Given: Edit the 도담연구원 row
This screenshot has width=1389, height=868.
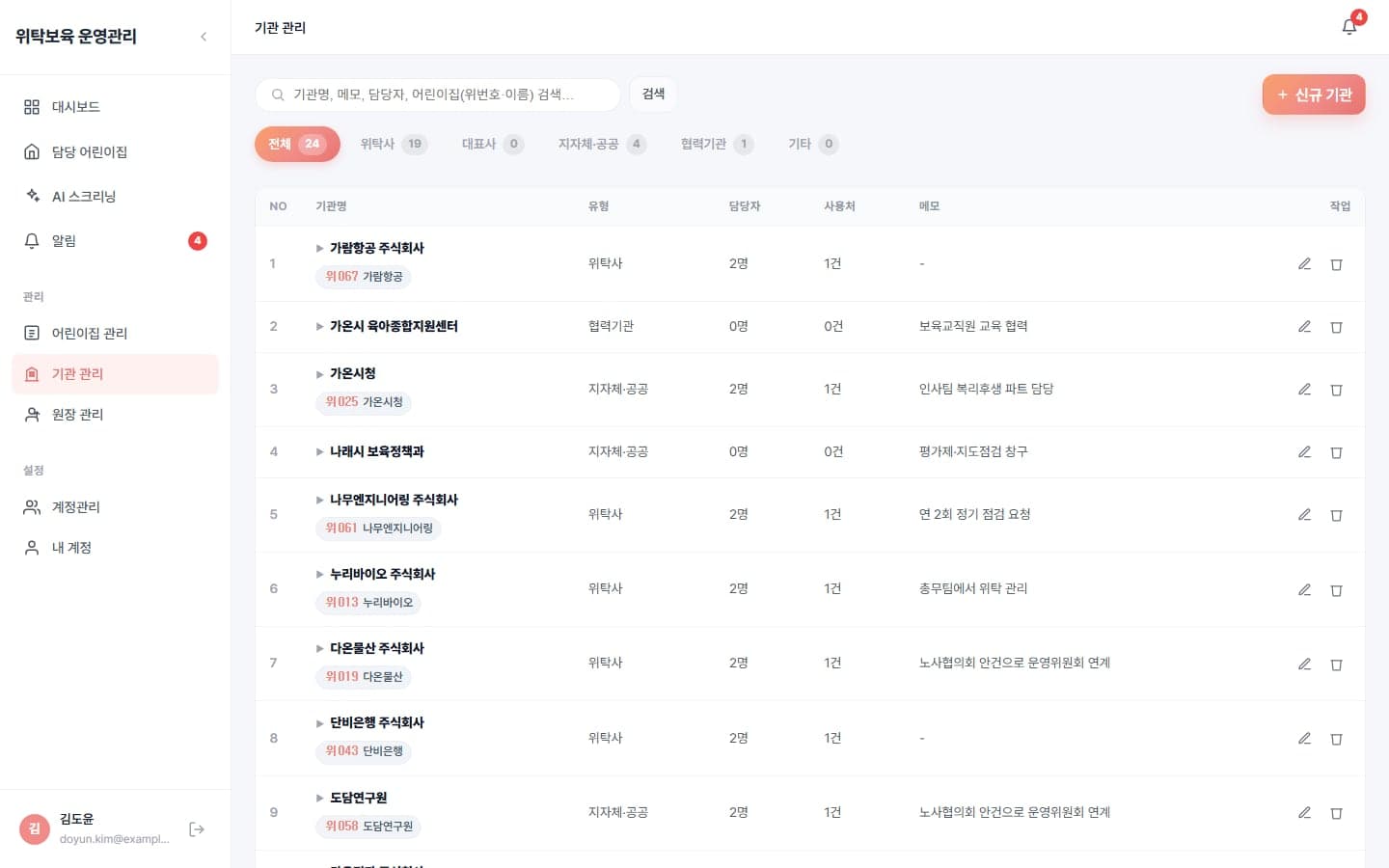Looking at the screenshot, I should pyautogui.click(x=1304, y=813).
